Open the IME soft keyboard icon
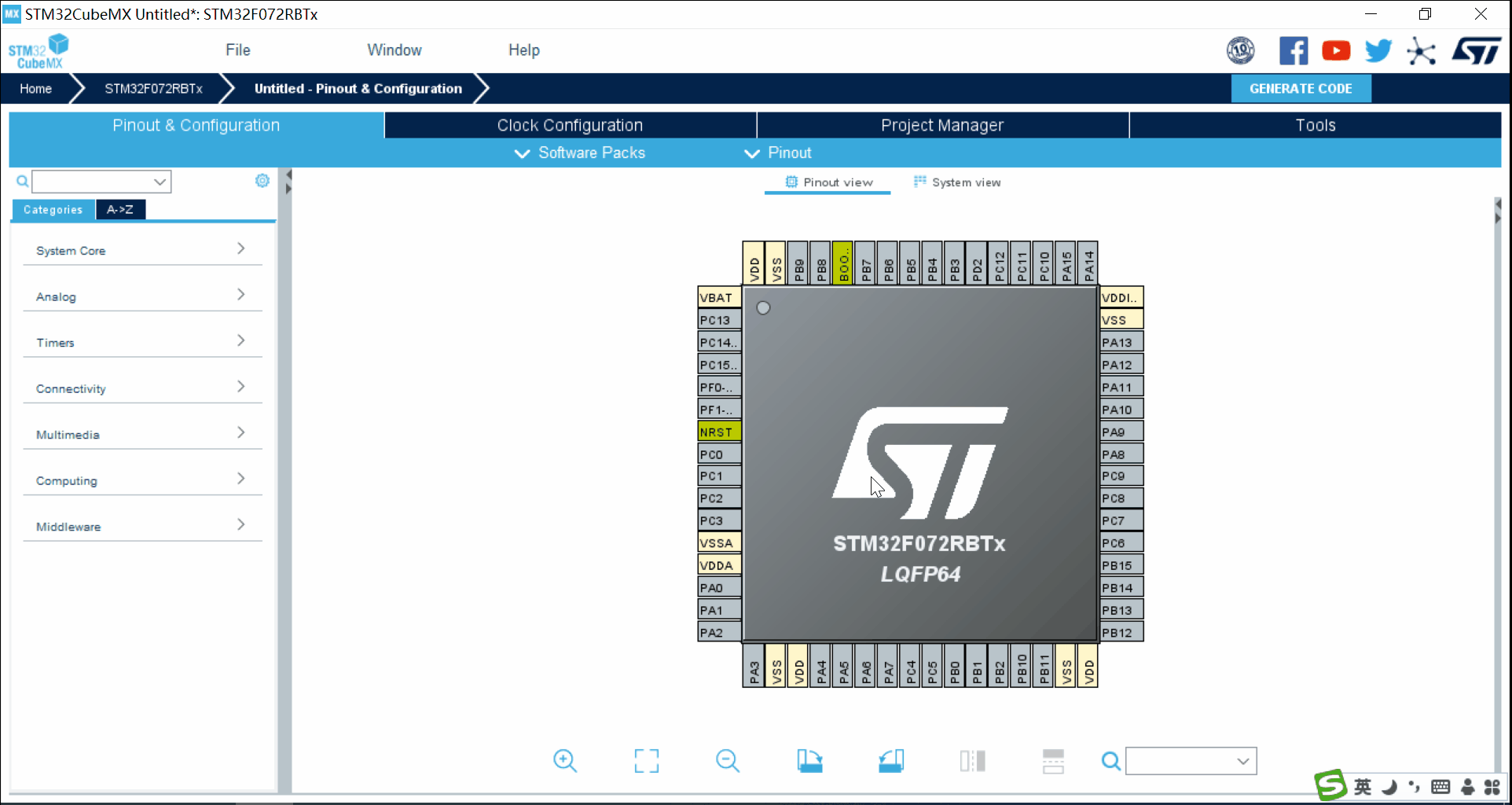The height and width of the screenshot is (805, 1512). pyautogui.click(x=1440, y=787)
